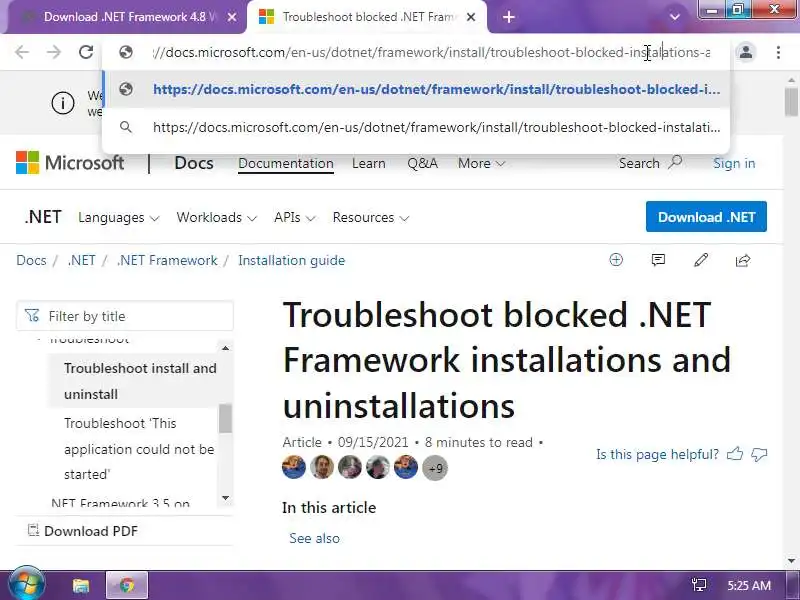The height and width of the screenshot is (600, 800).
Task: Close the Troubleshoot blocked .NET tab
Action: tap(471, 17)
